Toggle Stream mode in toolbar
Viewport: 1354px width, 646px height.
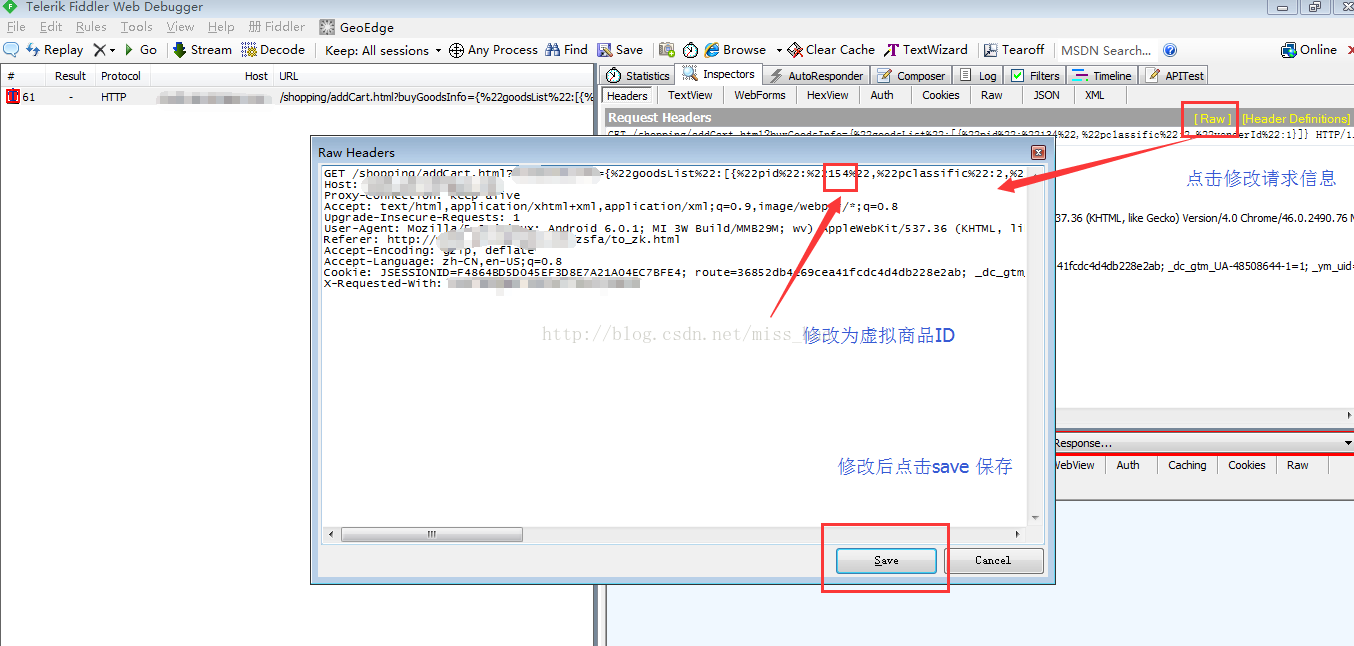click(202, 49)
